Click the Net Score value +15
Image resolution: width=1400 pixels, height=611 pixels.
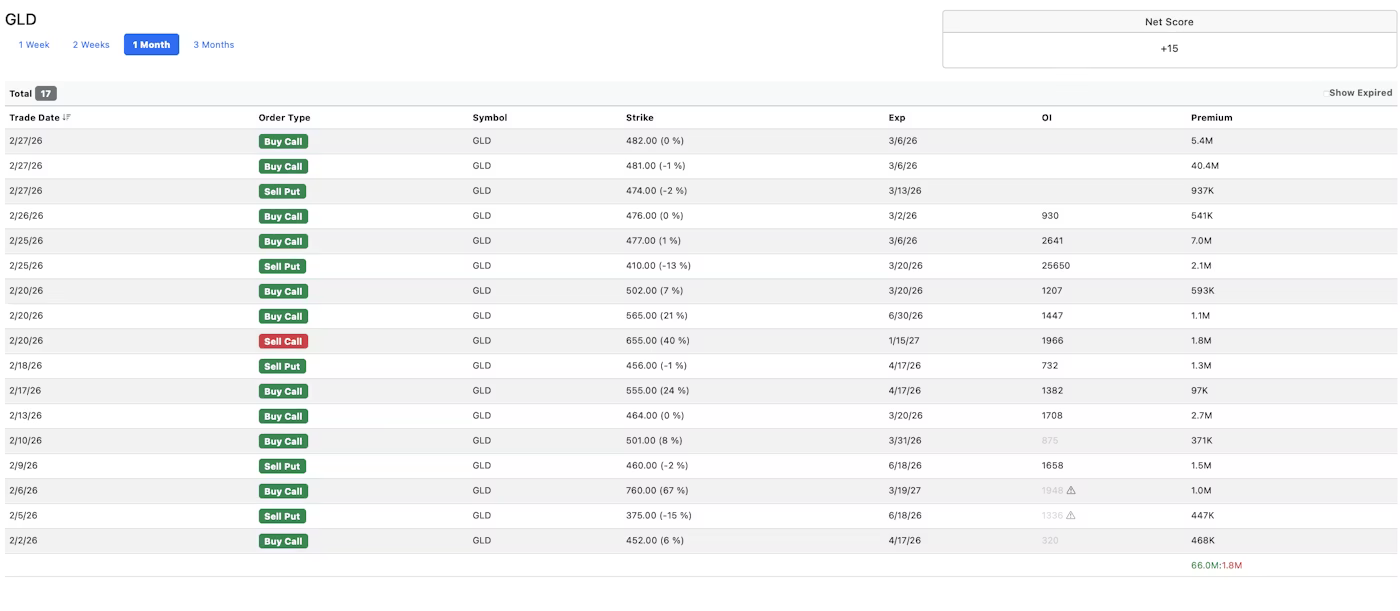pos(1169,48)
